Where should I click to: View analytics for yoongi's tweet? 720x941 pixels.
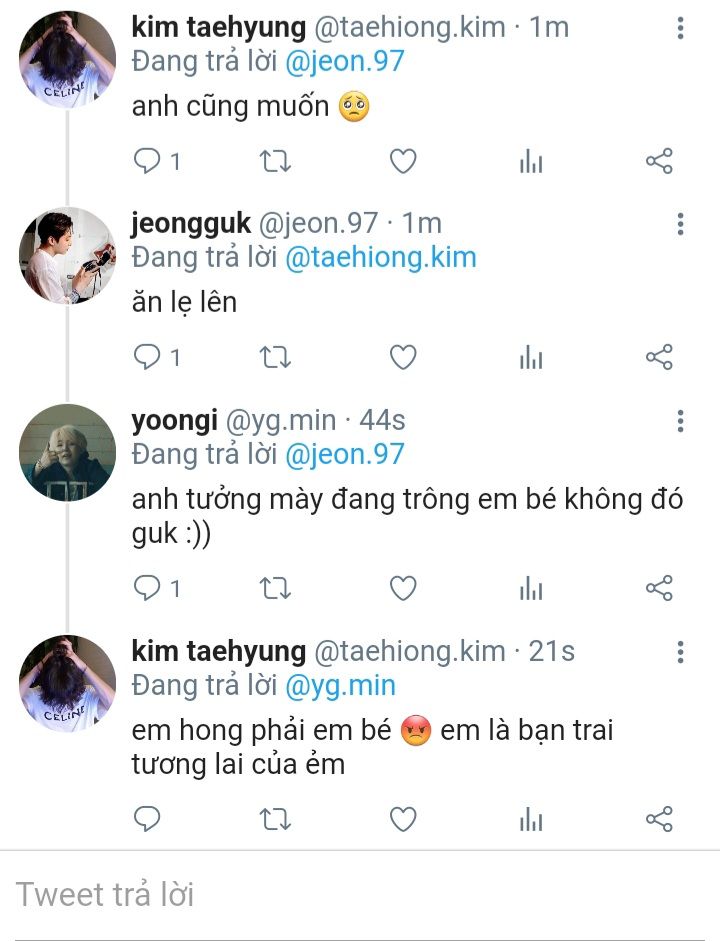pos(531,589)
